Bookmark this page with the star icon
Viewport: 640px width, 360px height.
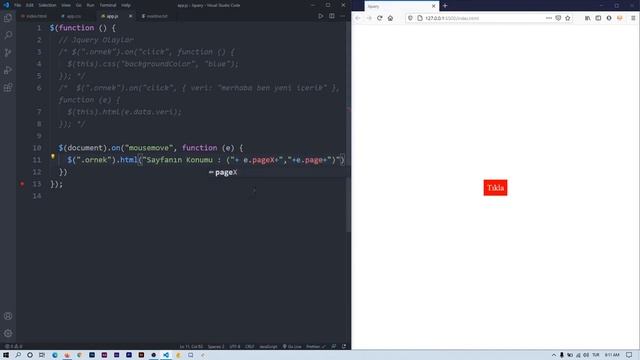coord(568,18)
